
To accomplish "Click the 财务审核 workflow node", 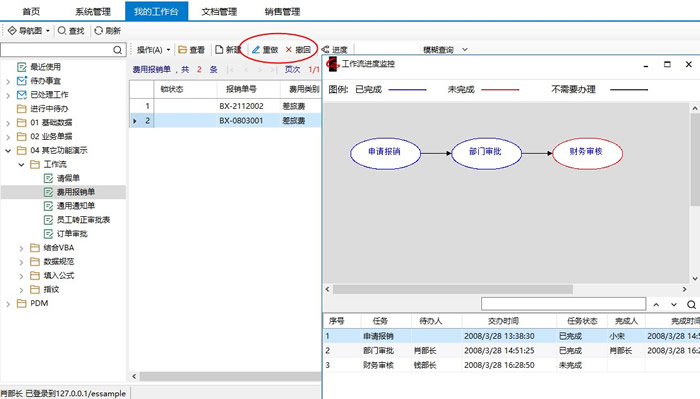I will tap(588, 153).
